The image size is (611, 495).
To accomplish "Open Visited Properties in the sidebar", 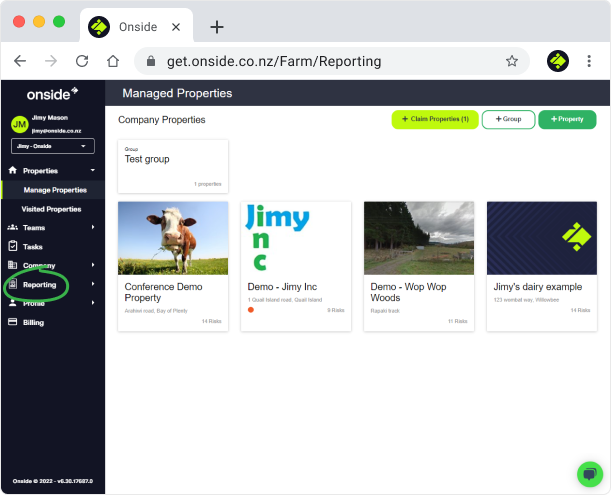I will (x=51, y=209).
